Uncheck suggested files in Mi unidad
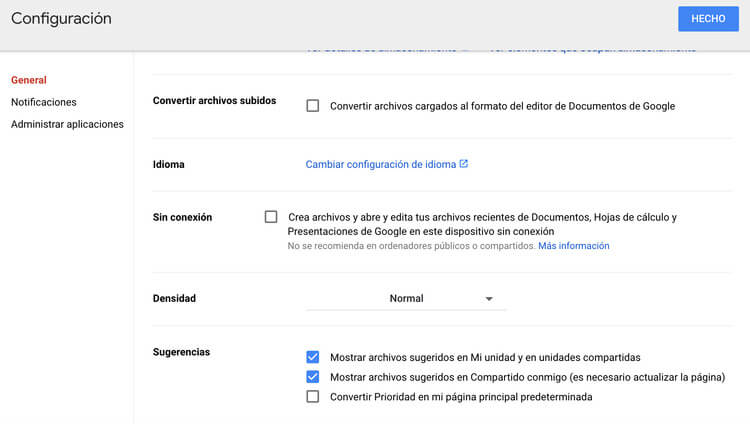Viewport: 750px width, 424px height. point(313,357)
